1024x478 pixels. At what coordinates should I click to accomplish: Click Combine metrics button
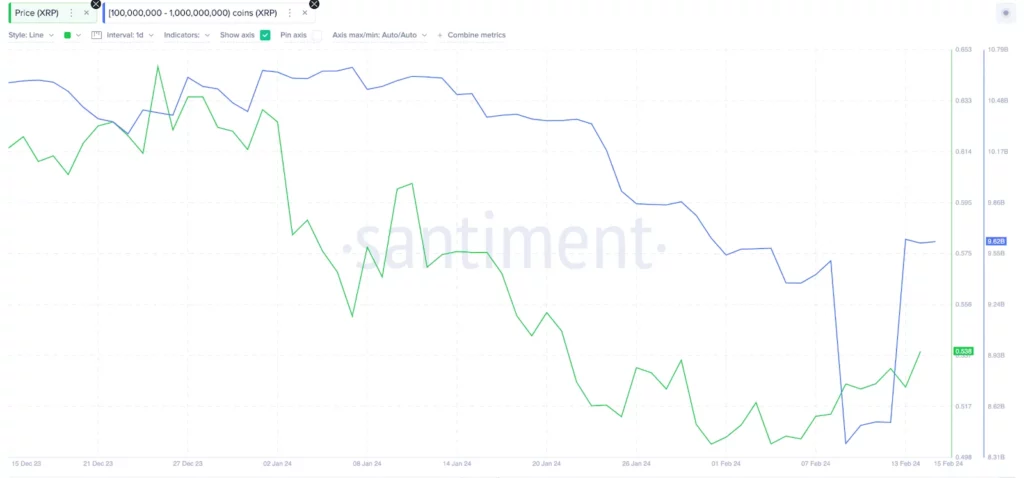pyautogui.click(x=472, y=35)
